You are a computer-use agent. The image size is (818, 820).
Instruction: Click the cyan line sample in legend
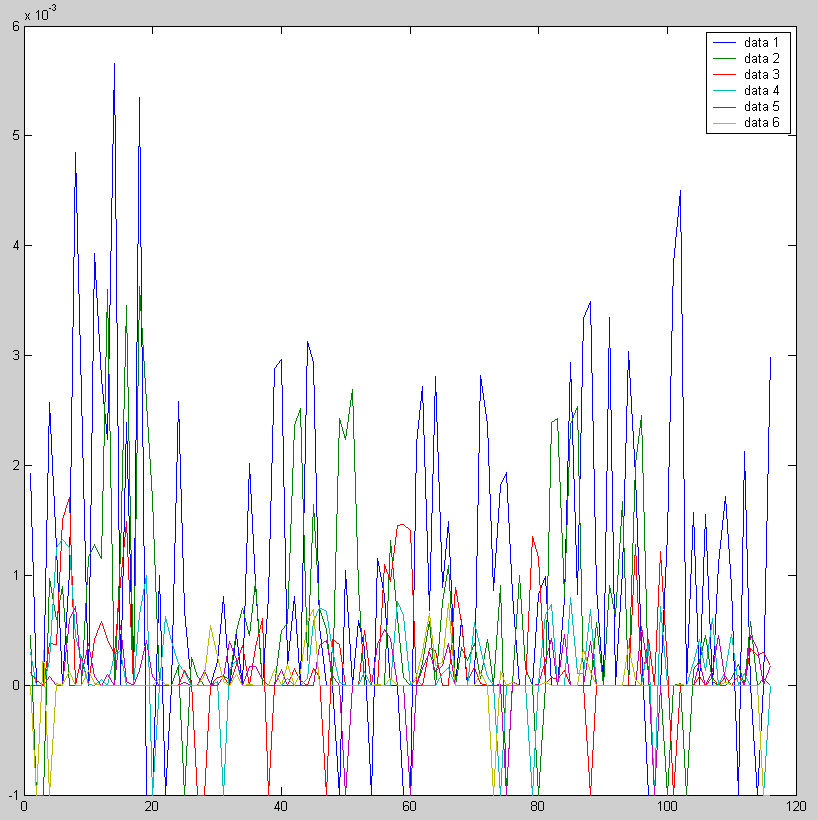723,90
